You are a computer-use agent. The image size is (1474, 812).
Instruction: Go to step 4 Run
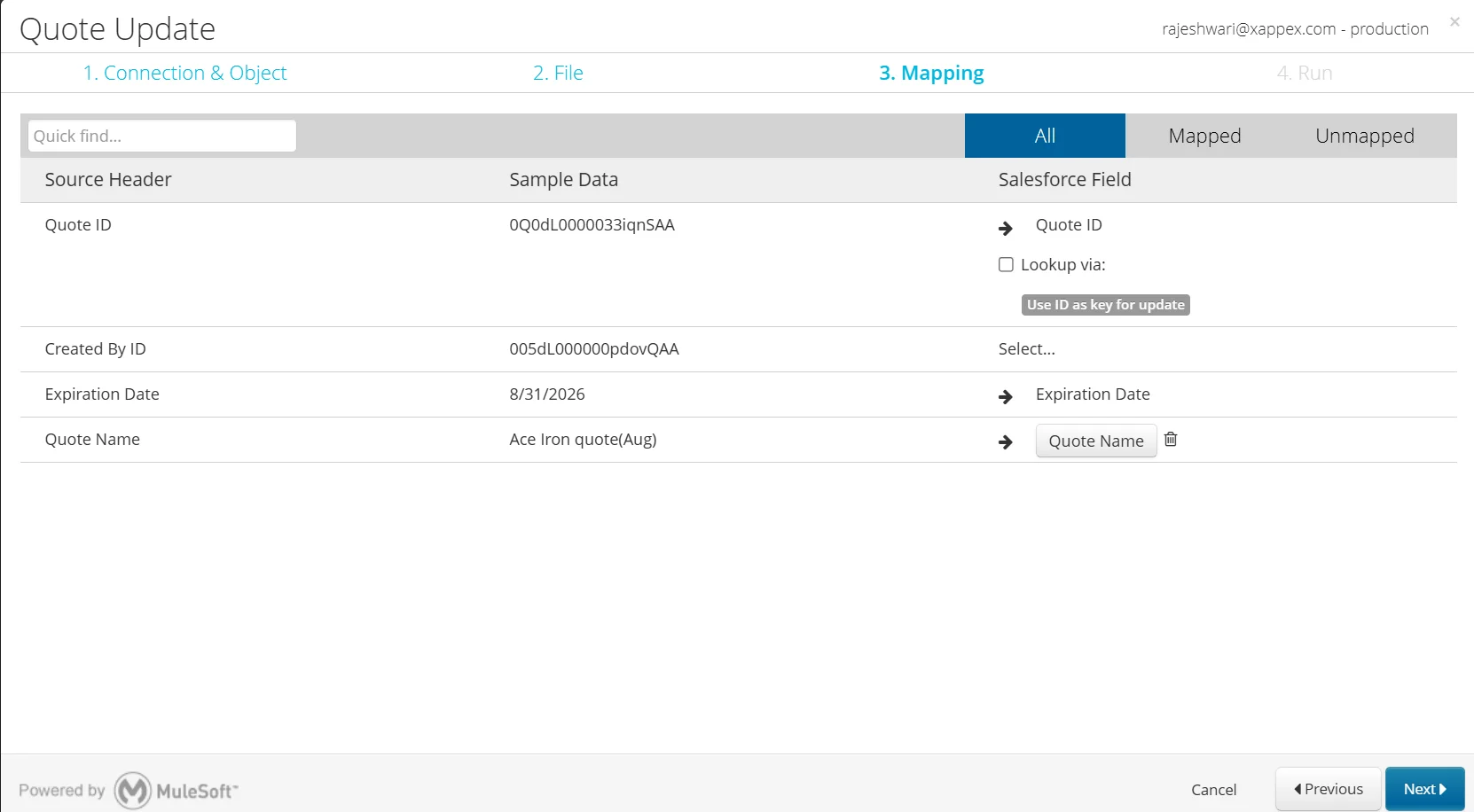point(1305,73)
